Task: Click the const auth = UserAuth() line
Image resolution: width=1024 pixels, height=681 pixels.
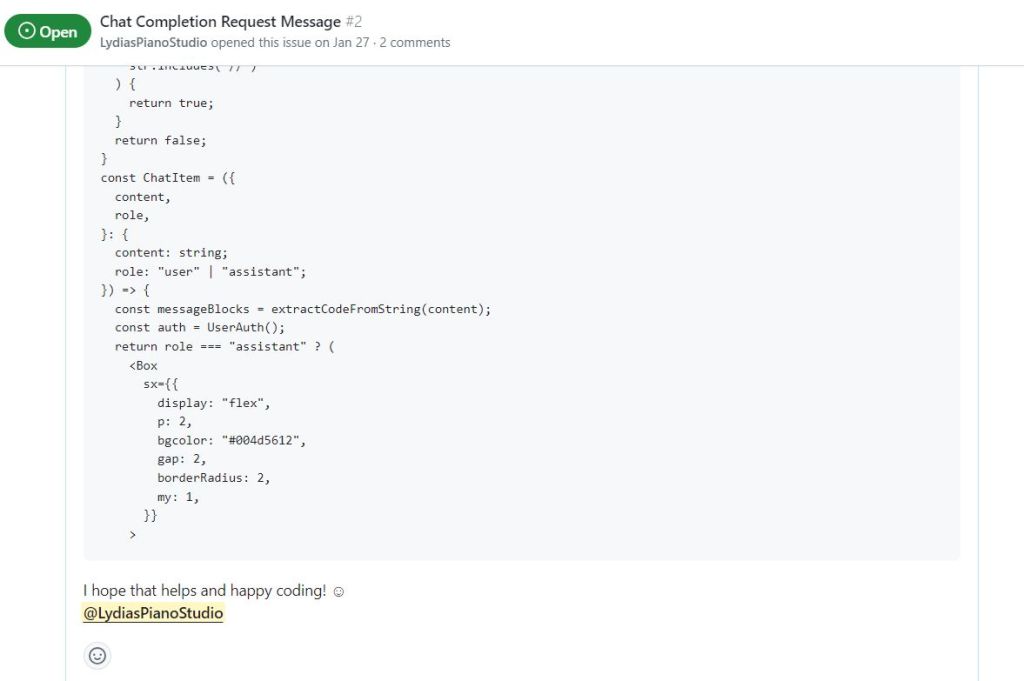Action: [200, 327]
